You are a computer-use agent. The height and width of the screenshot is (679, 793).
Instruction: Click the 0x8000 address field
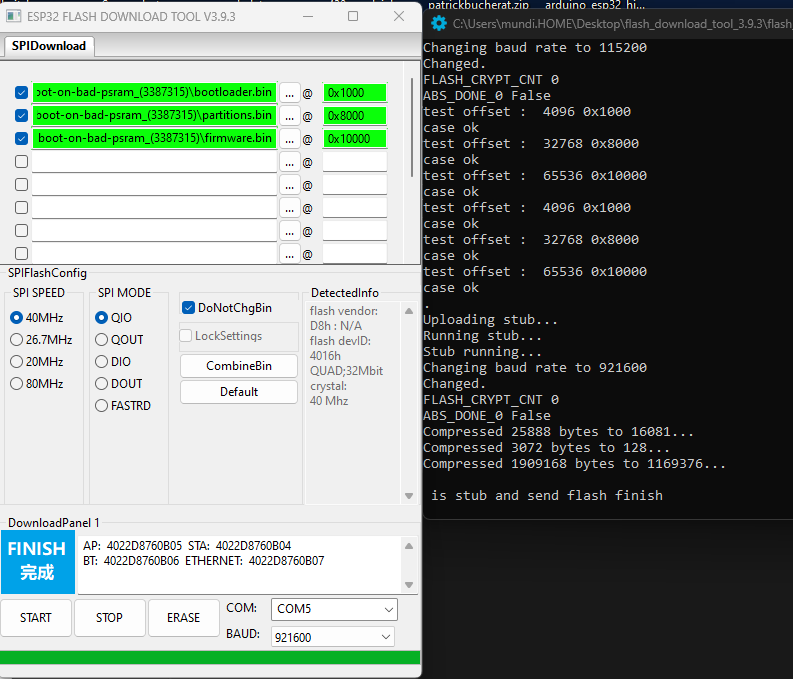click(355, 116)
